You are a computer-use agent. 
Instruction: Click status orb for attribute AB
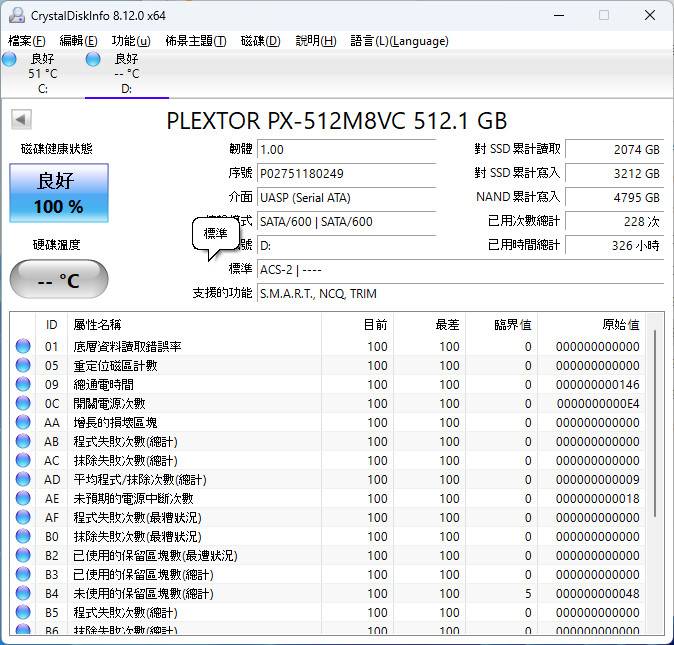tap(23, 441)
